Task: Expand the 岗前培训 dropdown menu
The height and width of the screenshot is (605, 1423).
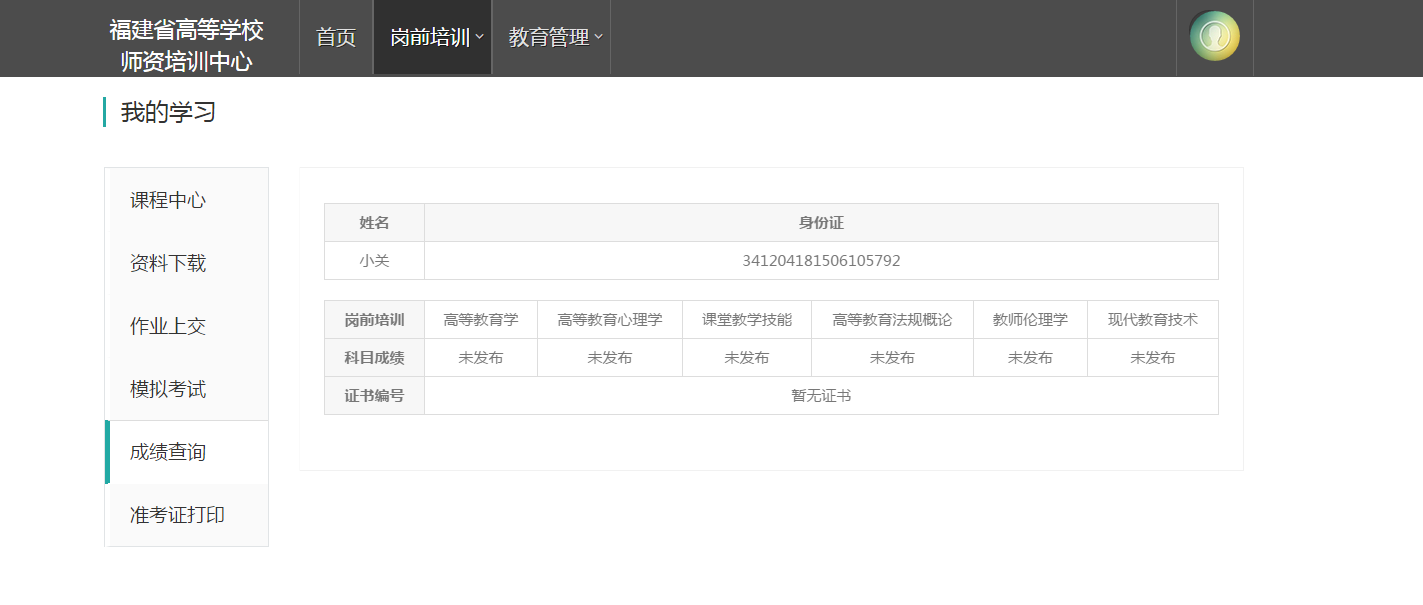Action: pos(432,38)
